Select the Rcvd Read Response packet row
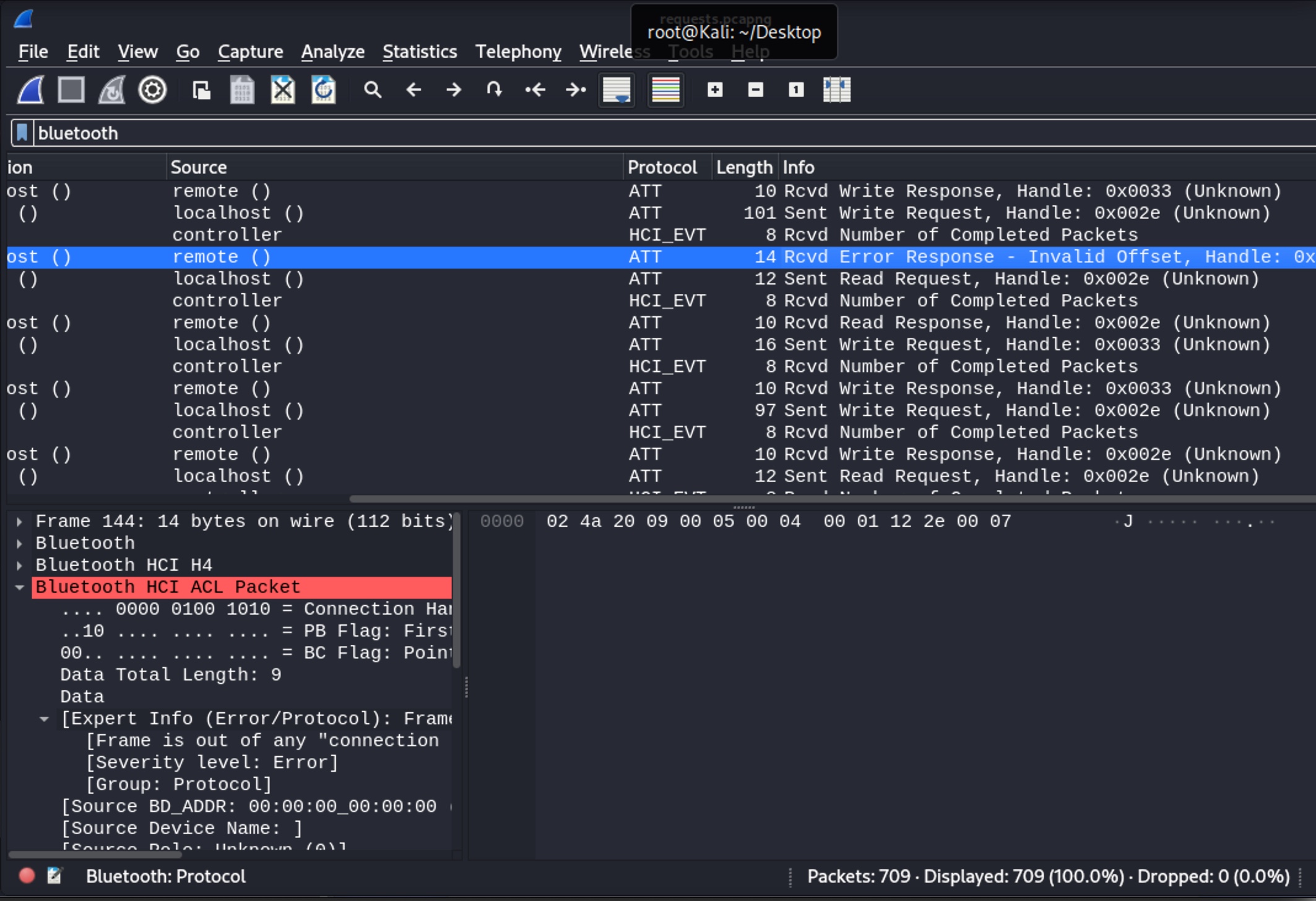This screenshot has width=1316, height=901. (661, 322)
